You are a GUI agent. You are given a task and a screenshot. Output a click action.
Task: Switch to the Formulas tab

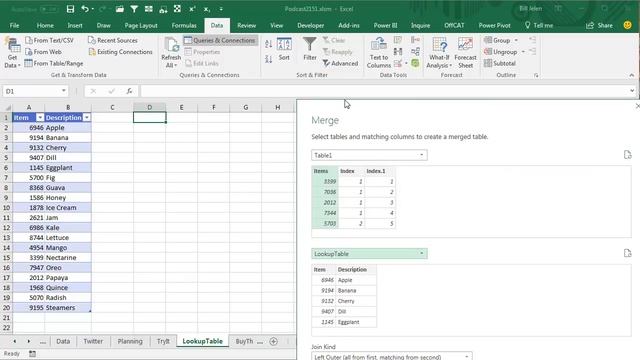pyautogui.click(x=184, y=25)
